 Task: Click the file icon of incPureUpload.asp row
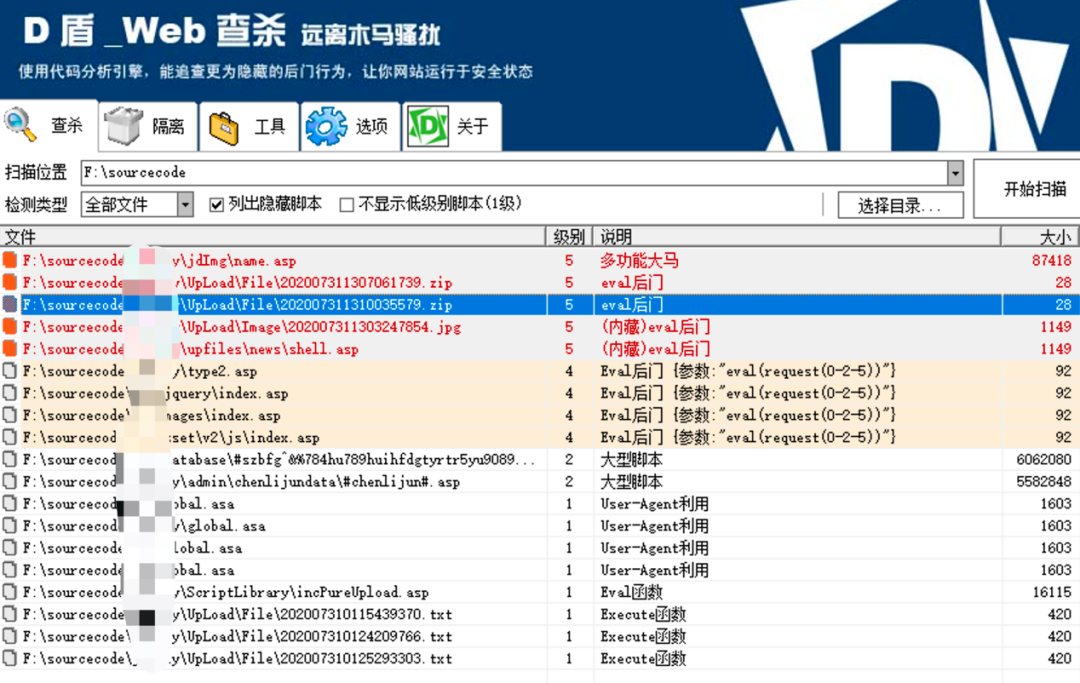pos(10,591)
